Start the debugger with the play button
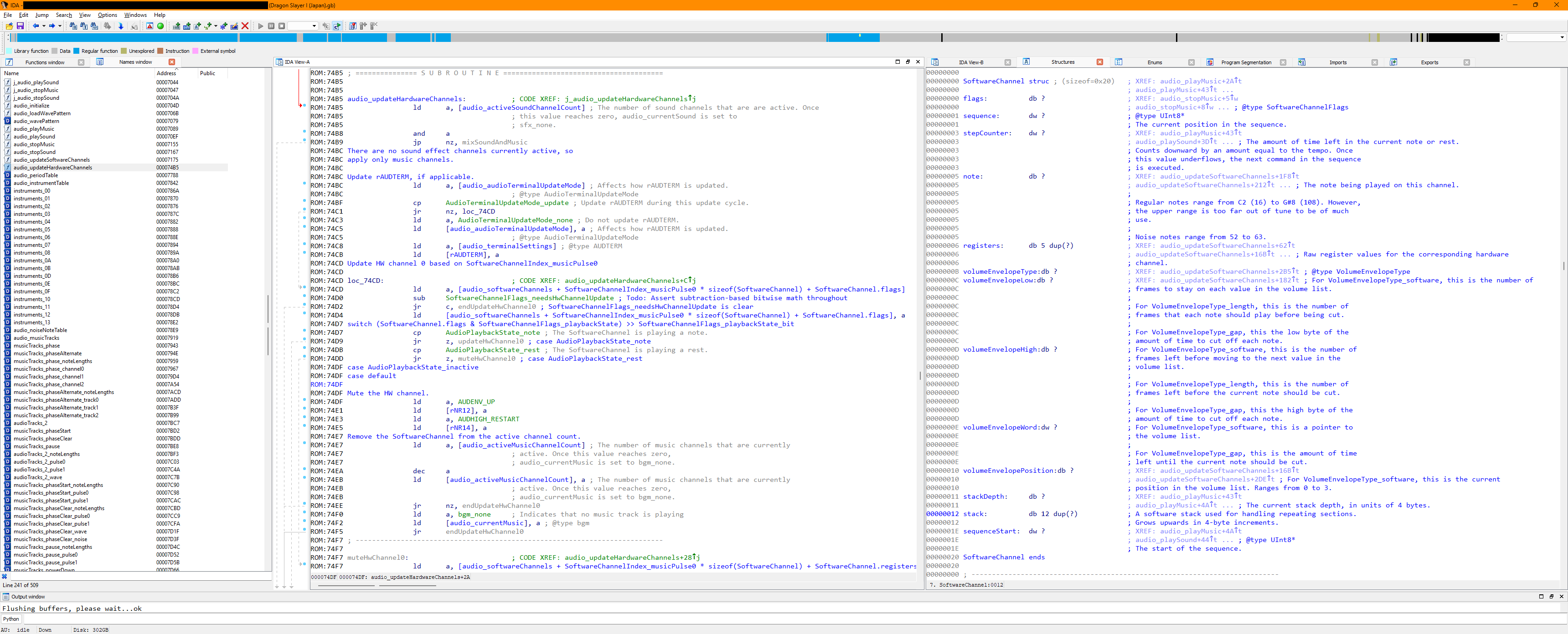Image resolution: width=1568 pixels, height=634 pixels. 261,26
